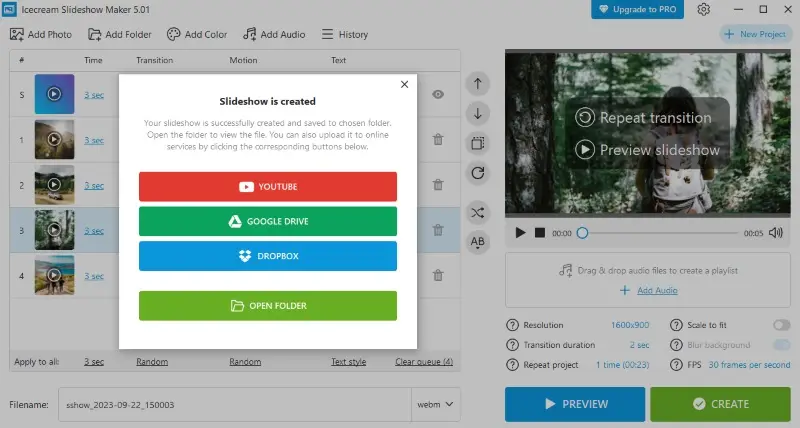Delete slide 4 with its trash icon
800x428 pixels.
438,275
